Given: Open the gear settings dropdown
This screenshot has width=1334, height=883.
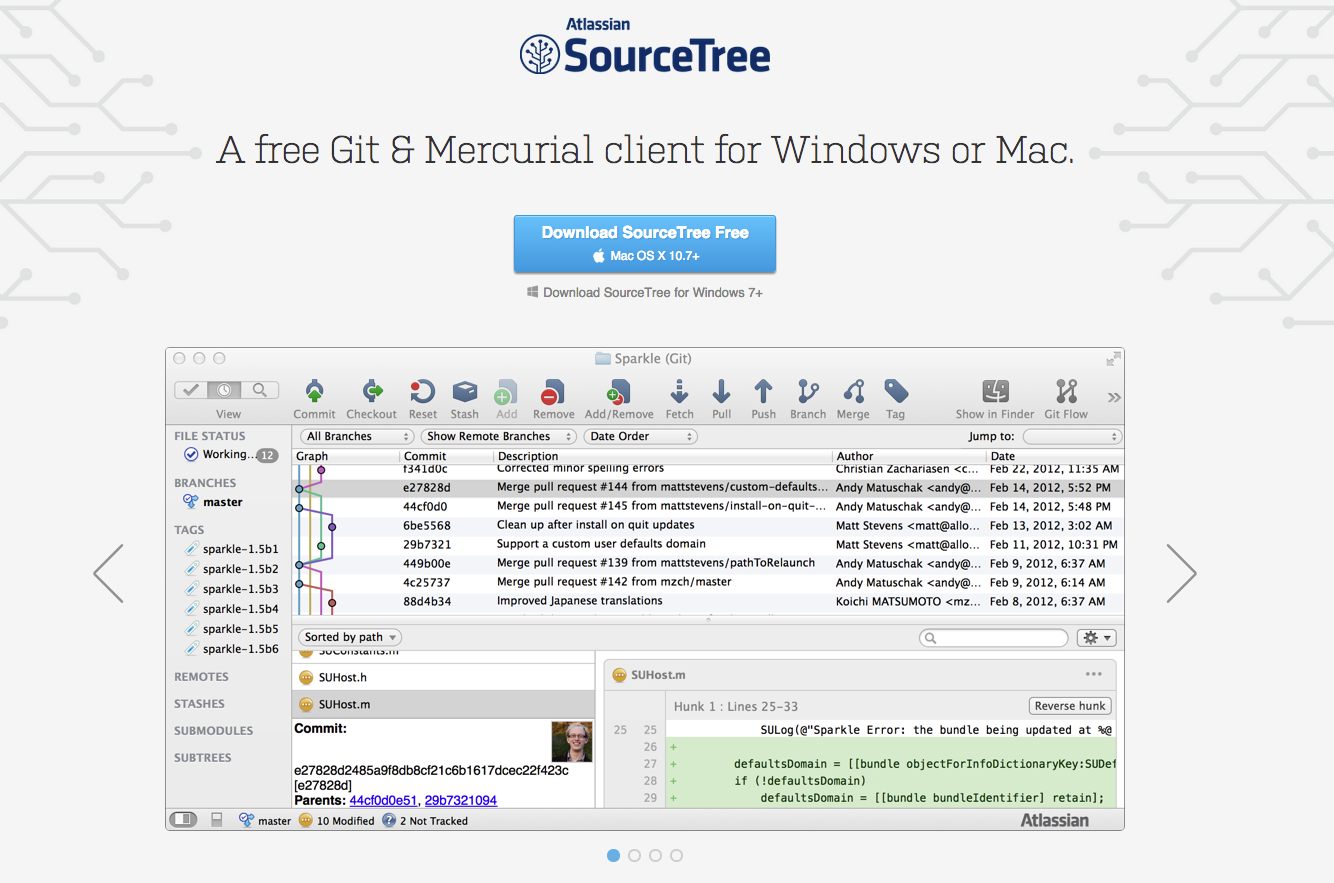Looking at the screenshot, I should pos(1097,637).
